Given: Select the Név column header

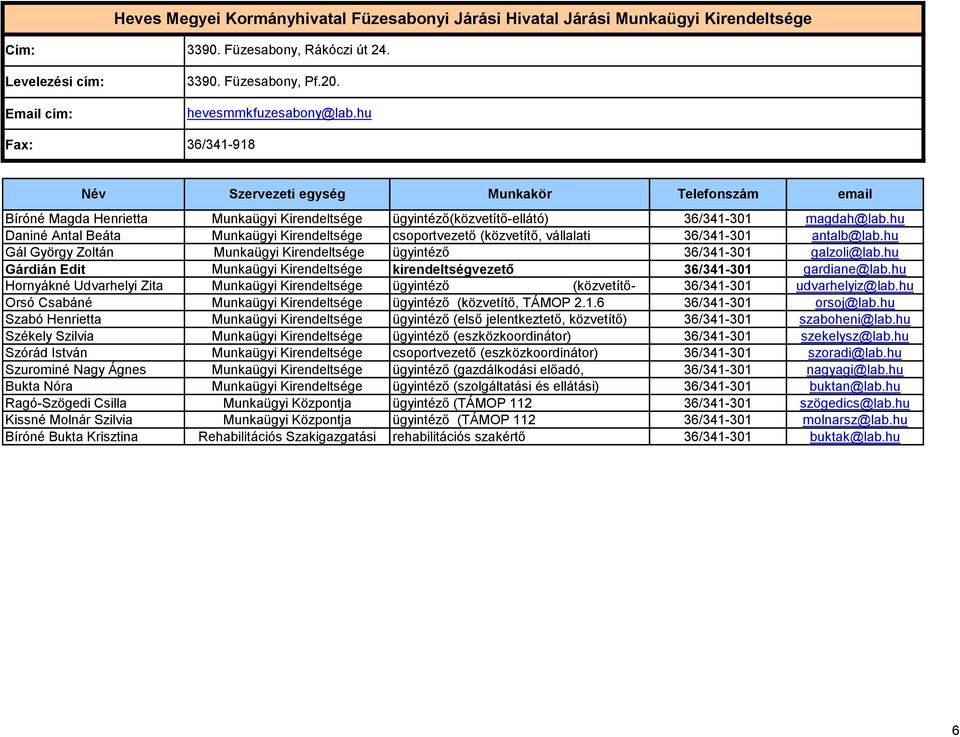Looking at the screenshot, I should pos(94,195).
